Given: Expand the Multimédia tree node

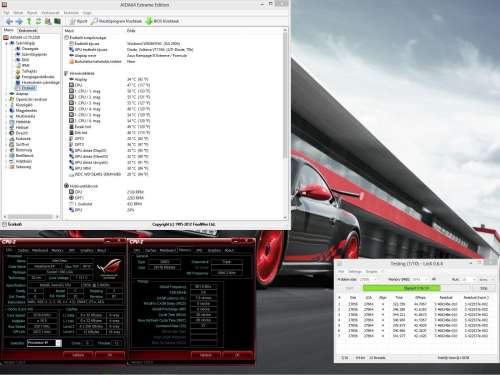Looking at the screenshot, I should pyautogui.click(x=6, y=116).
